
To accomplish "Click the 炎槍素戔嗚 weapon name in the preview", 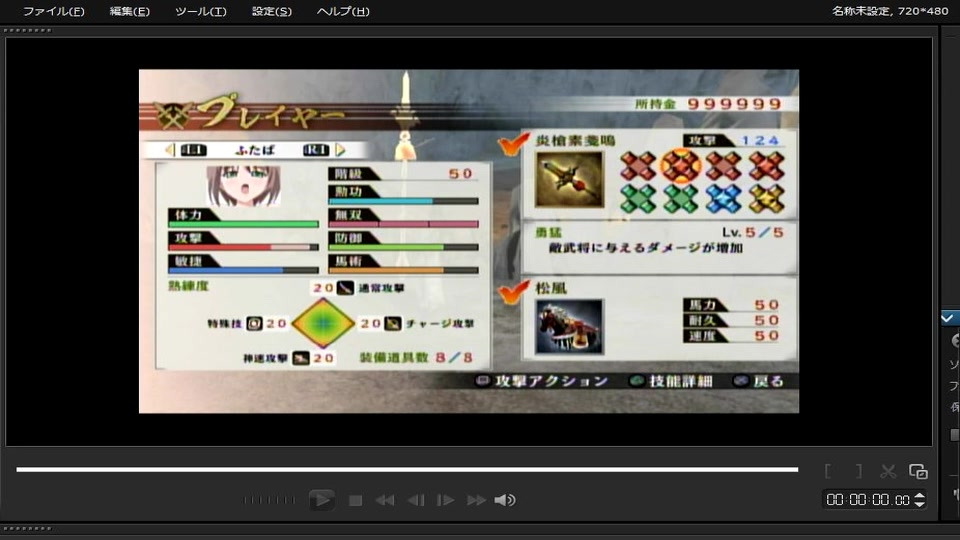I will [x=575, y=140].
